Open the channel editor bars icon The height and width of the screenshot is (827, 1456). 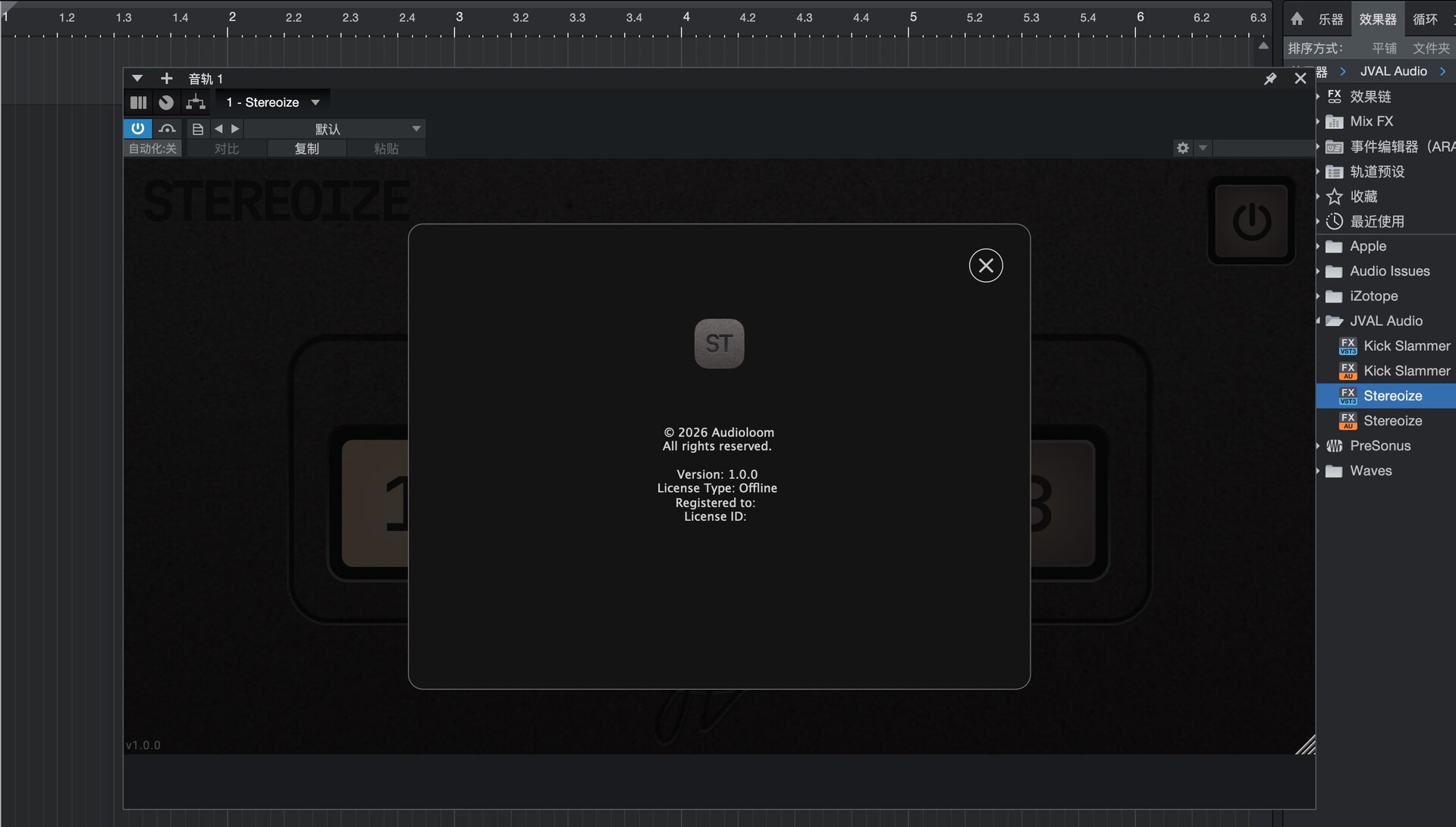click(138, 102)
